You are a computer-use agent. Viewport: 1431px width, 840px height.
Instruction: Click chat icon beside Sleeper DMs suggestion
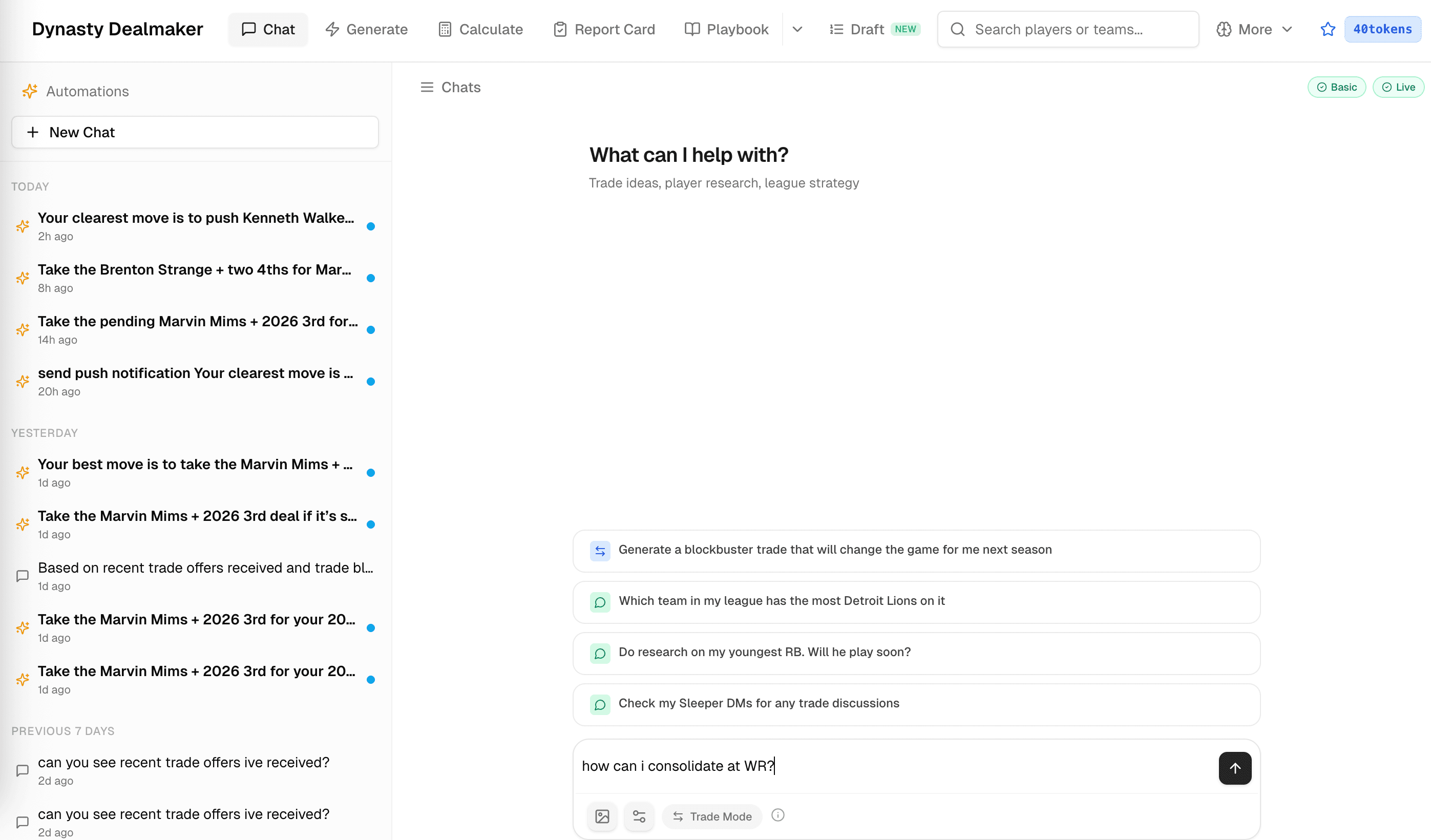(x=600, y=704)
